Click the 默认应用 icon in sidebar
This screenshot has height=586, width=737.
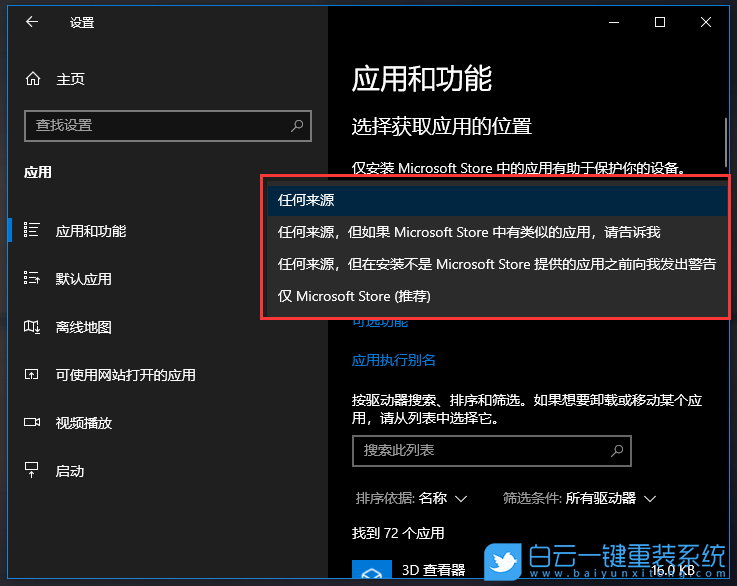31,278
